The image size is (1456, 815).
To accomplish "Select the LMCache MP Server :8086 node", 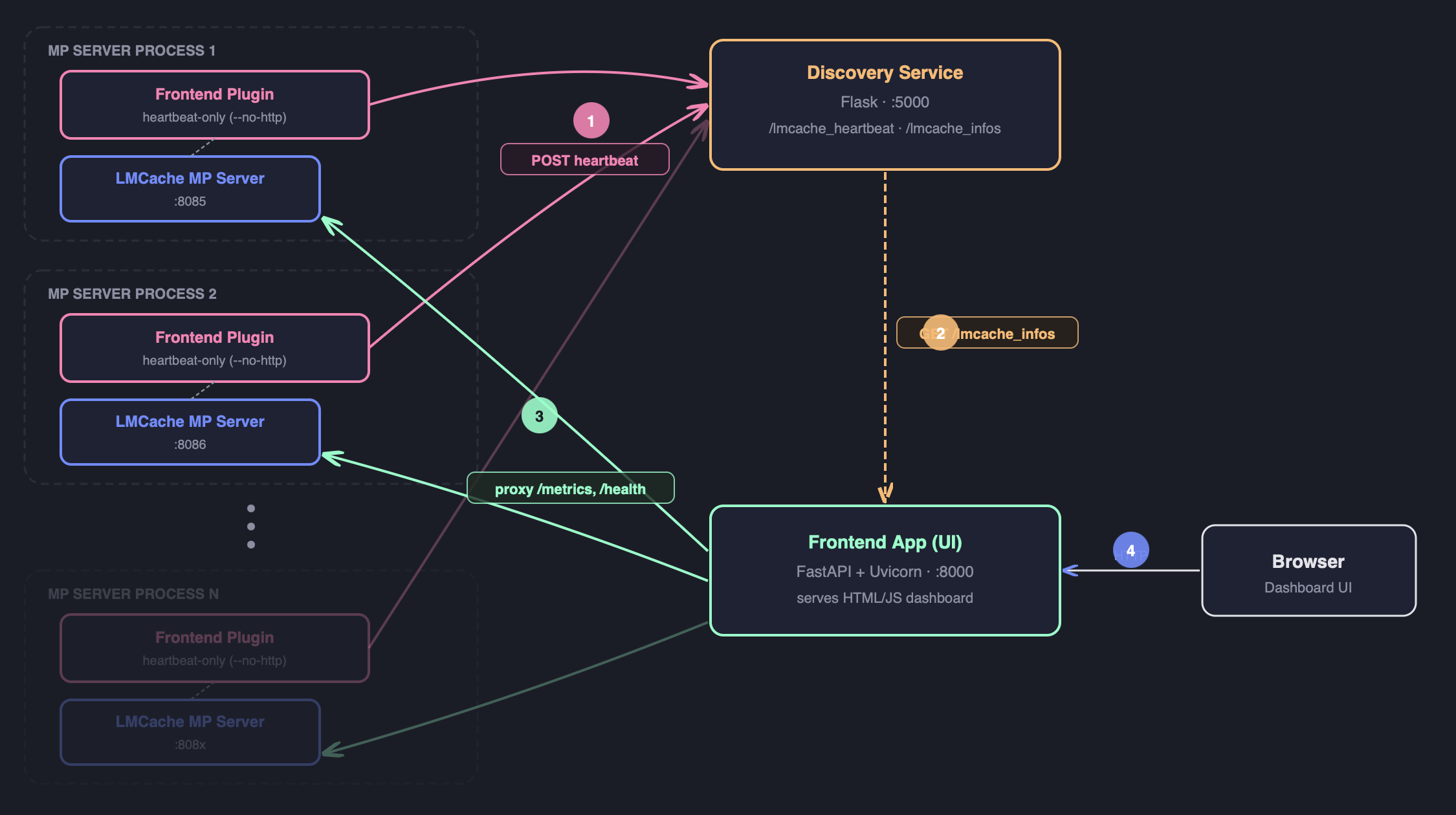I will coord(190,432).
